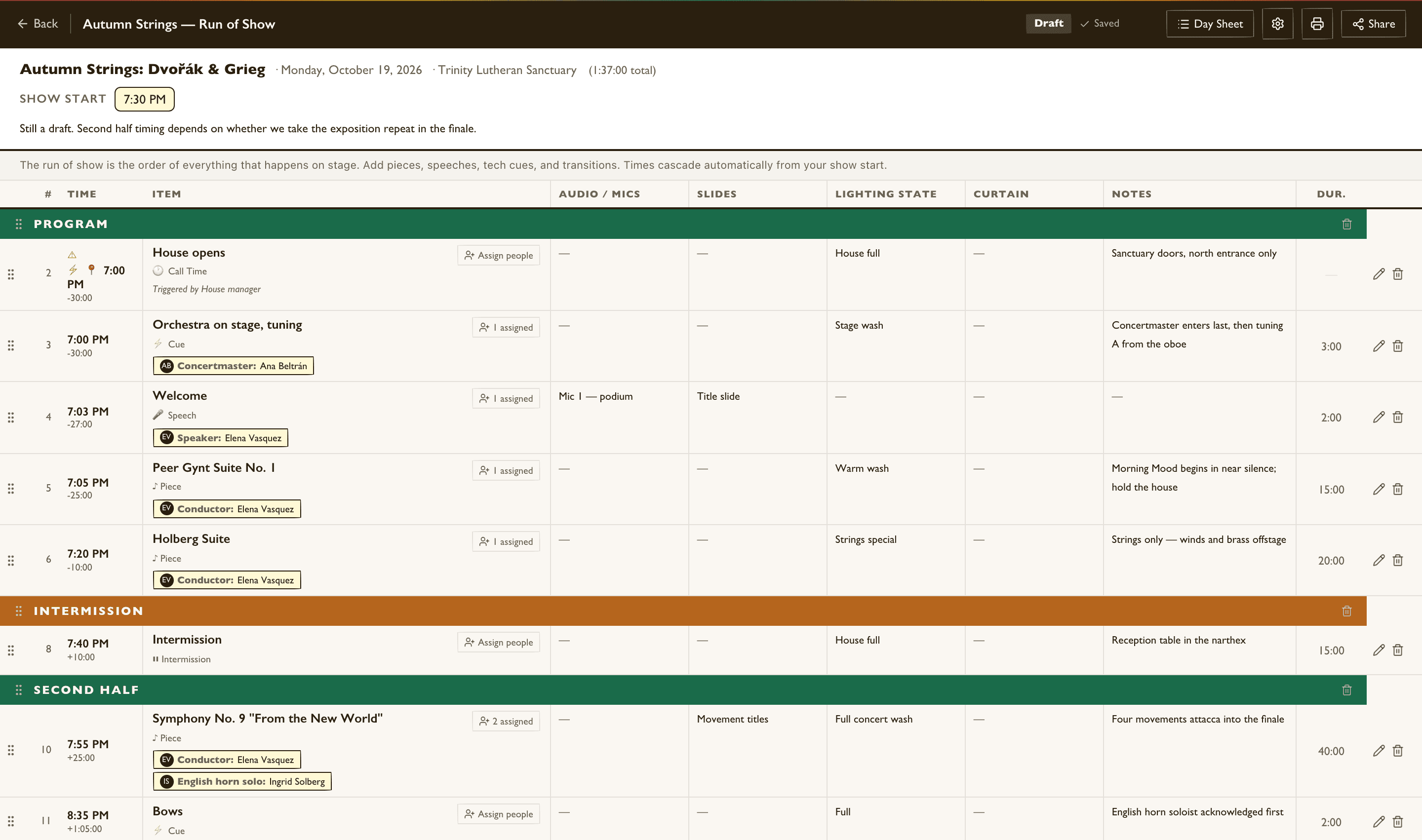Click 'Strings special' lighting state cell

[866, 539]
